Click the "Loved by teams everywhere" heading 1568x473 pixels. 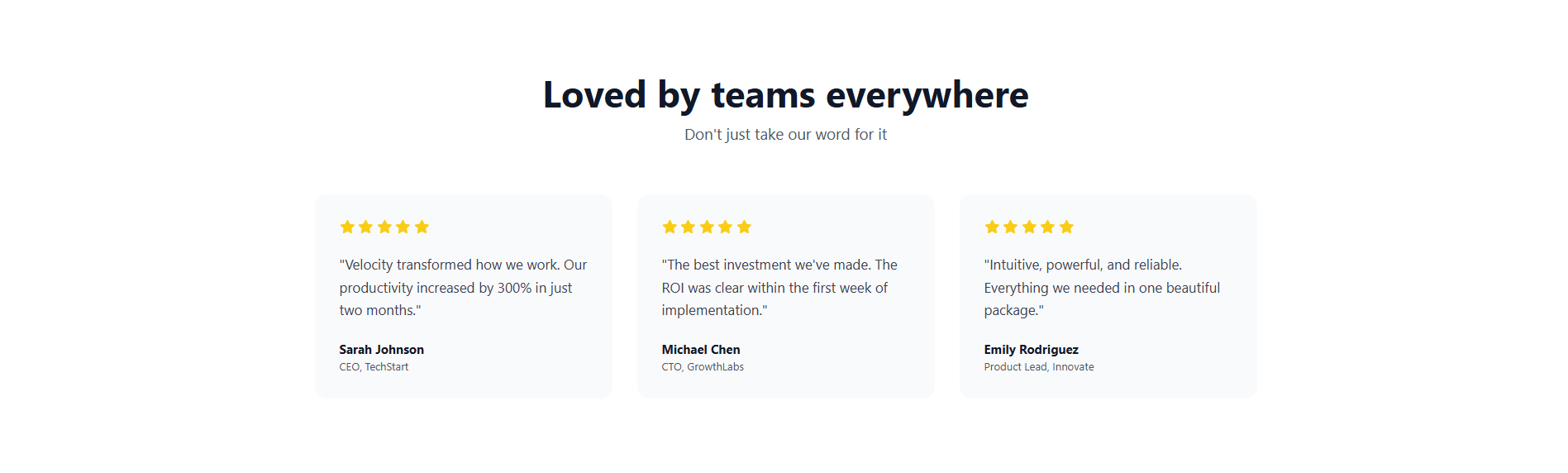point(785,95)
